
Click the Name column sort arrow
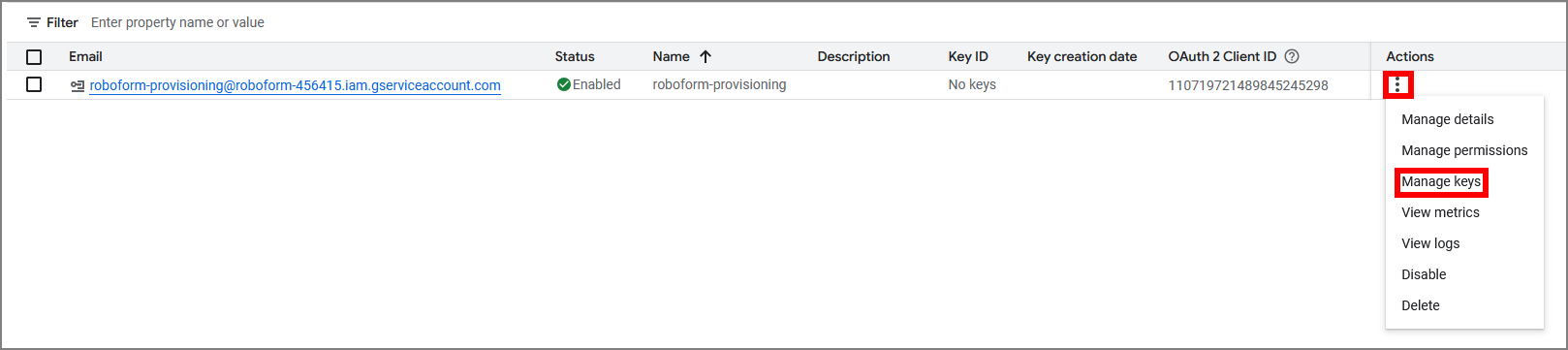[x=706, y=56]
